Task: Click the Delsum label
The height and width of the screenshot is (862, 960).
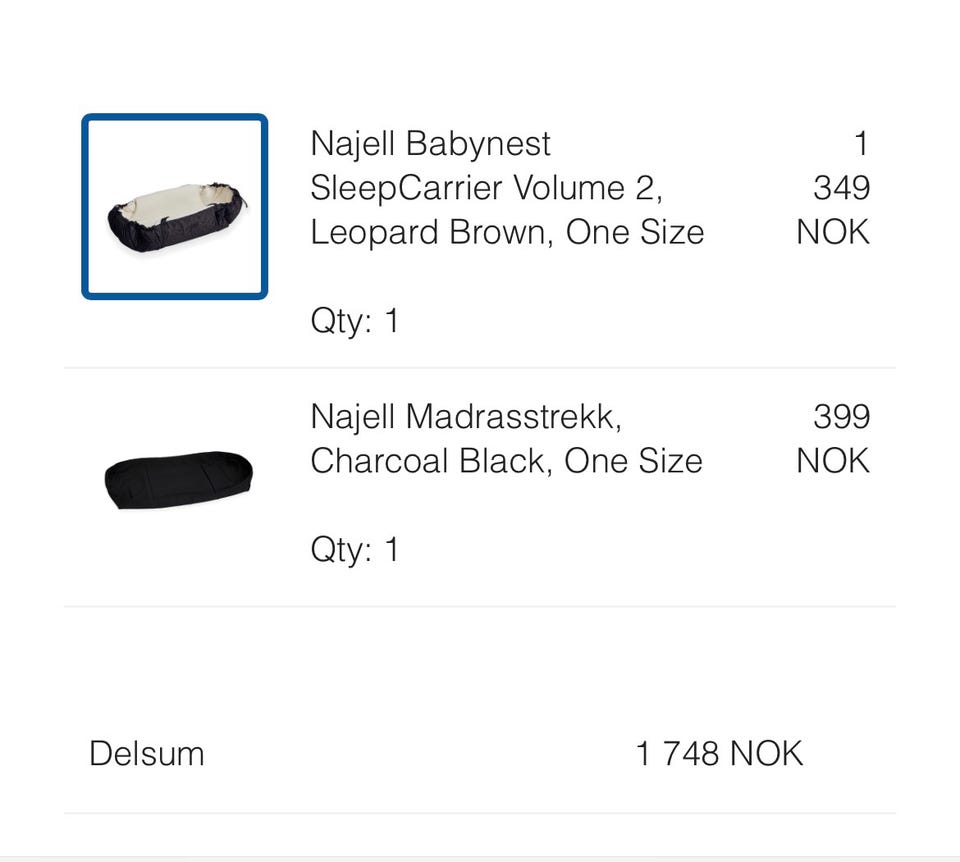Action: pos(147,753)
